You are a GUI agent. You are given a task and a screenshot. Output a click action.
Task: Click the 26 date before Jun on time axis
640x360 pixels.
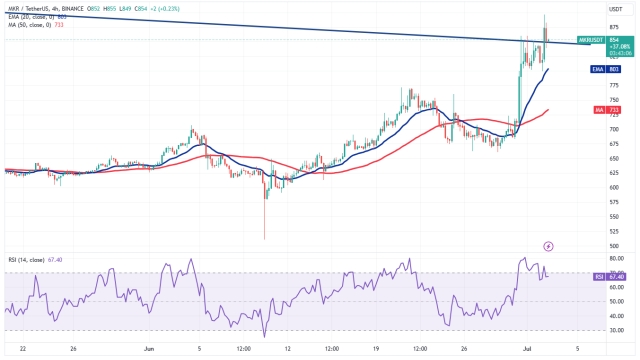coord(73,349)
